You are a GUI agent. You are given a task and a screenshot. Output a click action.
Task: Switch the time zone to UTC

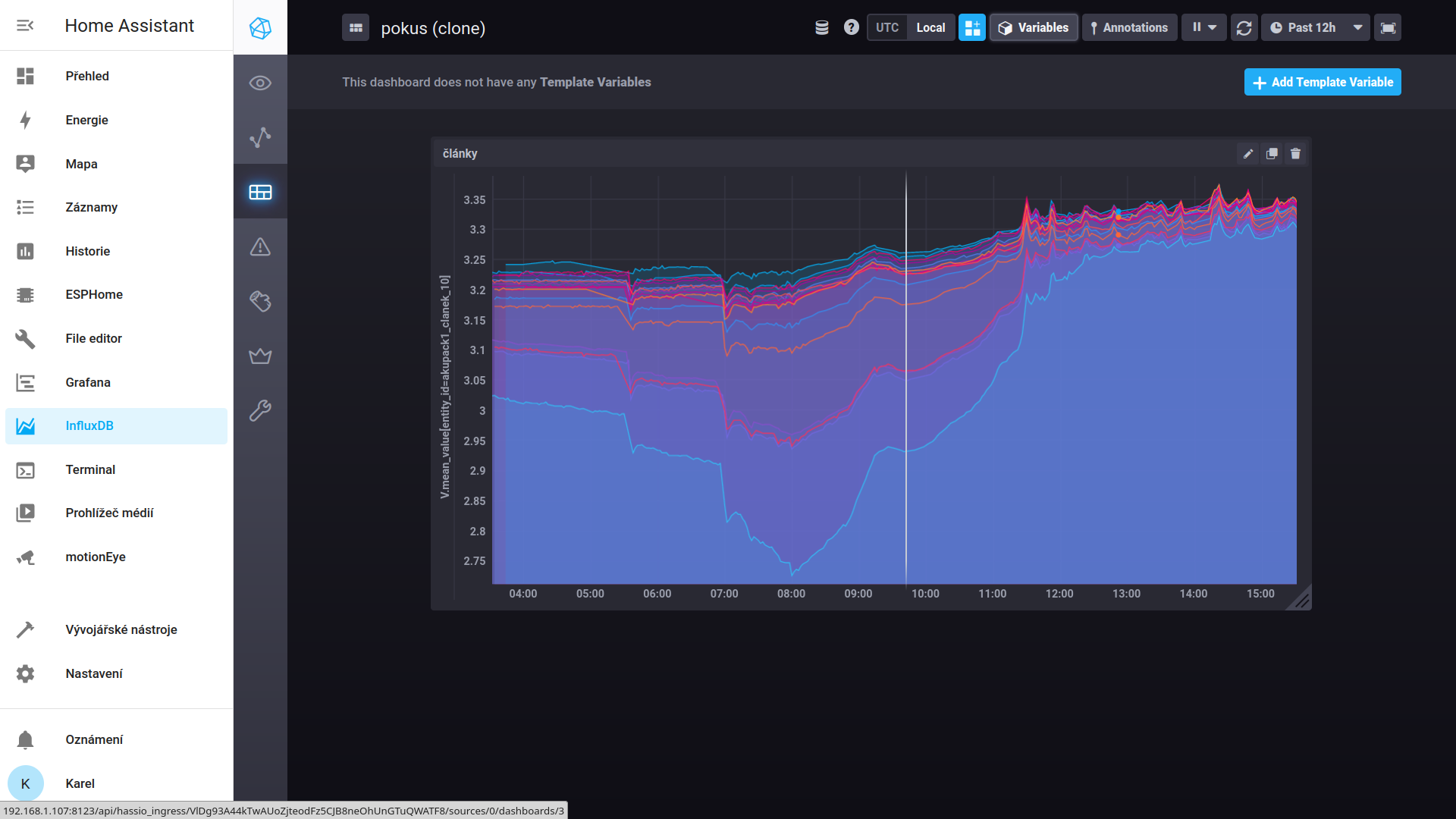pyautogui.click(x=886, y=28)
